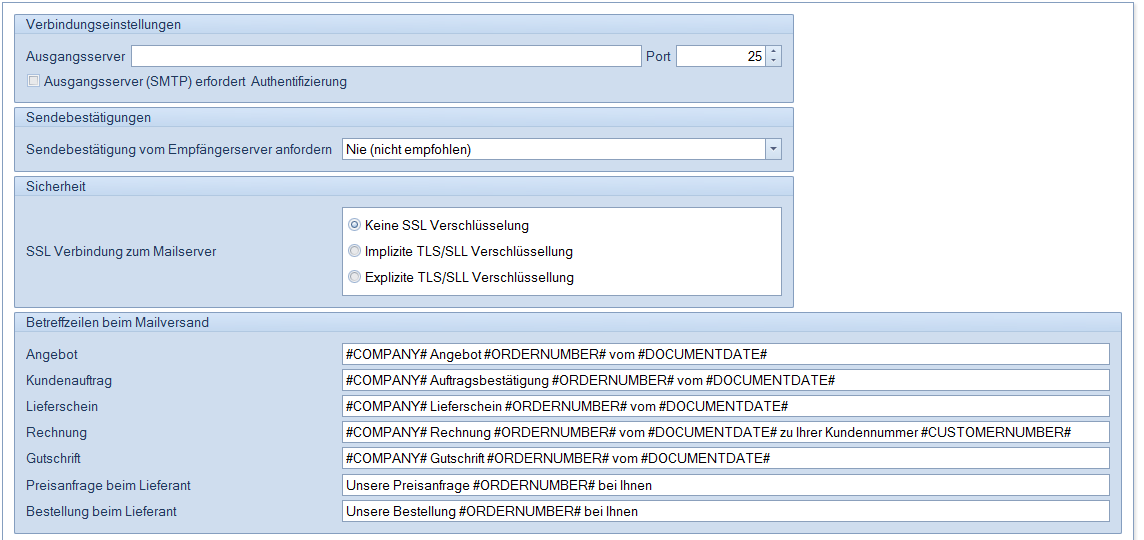This screenshot has width=1144, height=540.
Task: Click the Verbindungseinstellungen section header
Action: (103, 24)
